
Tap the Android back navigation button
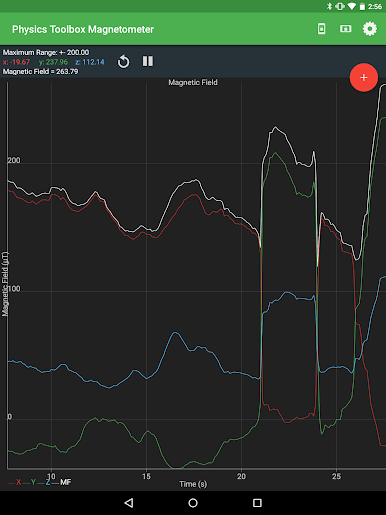coord(129,503)
